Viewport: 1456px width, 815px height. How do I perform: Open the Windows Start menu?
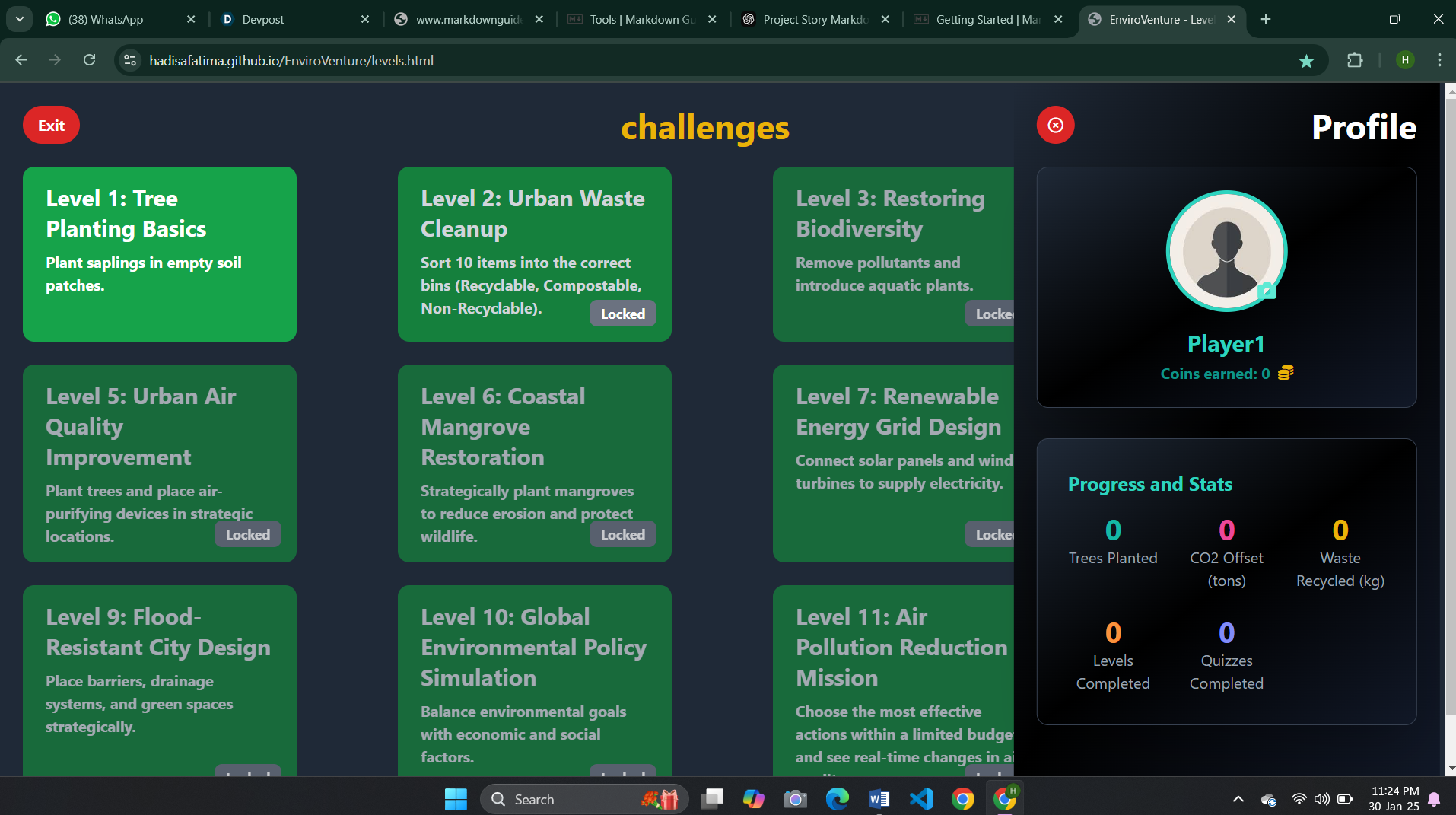coord(456,799)
